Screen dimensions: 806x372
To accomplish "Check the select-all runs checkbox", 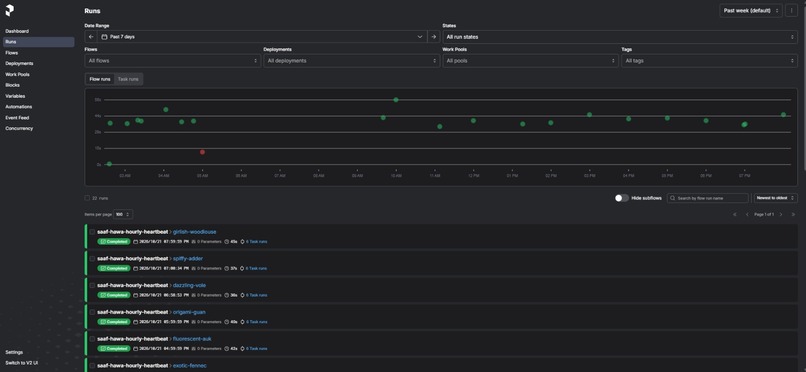I will click(x=87, y=198).
